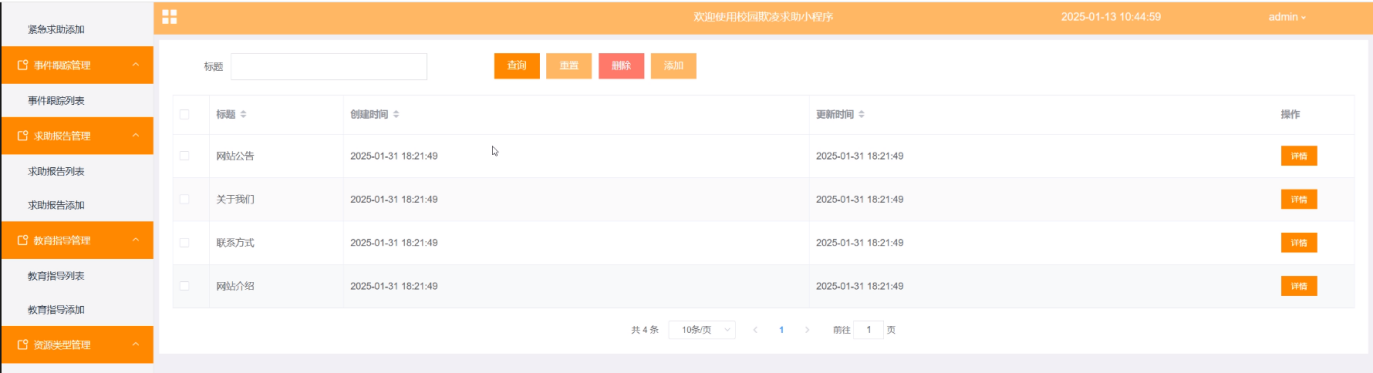
Task: Open 详情 for 关于我们 row
Action: click(1299, 199)
